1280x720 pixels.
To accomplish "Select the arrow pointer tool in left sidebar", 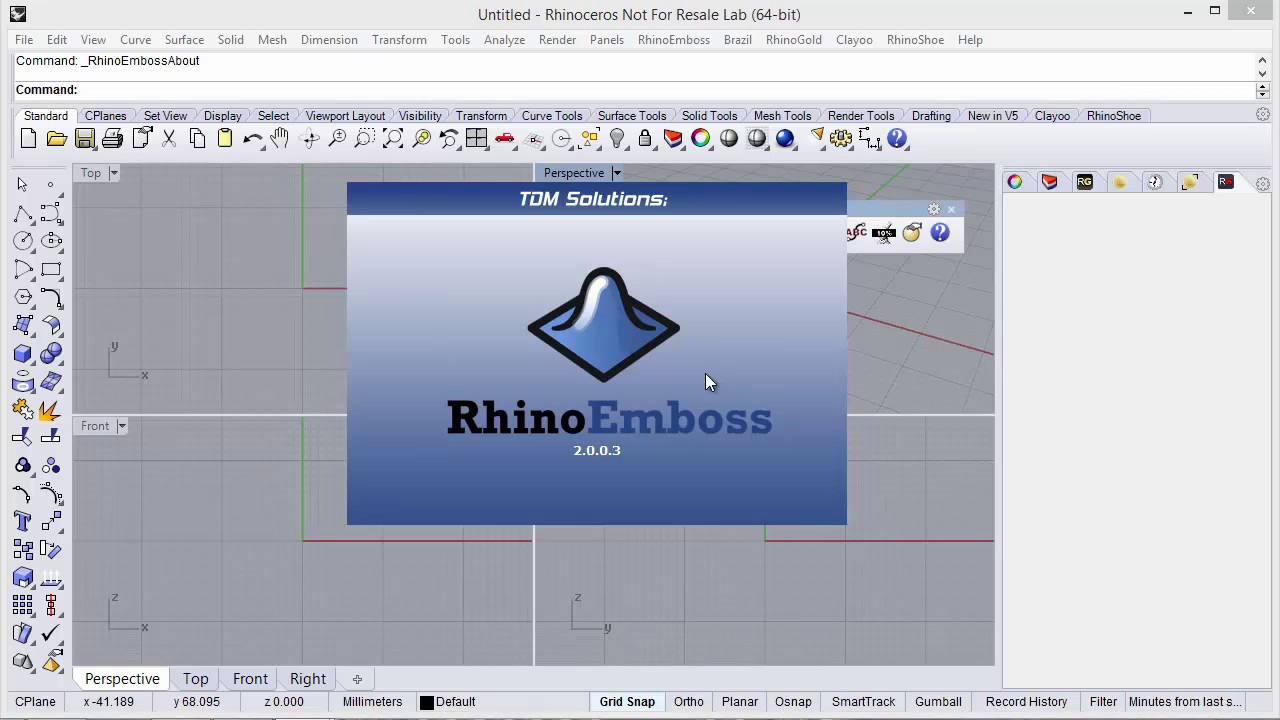I will point(22,185).
